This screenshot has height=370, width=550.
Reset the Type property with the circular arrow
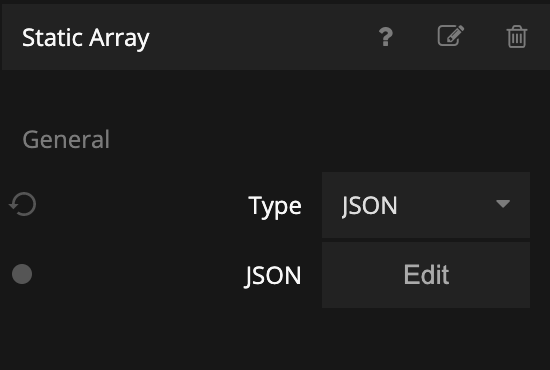tap(22, 204)
